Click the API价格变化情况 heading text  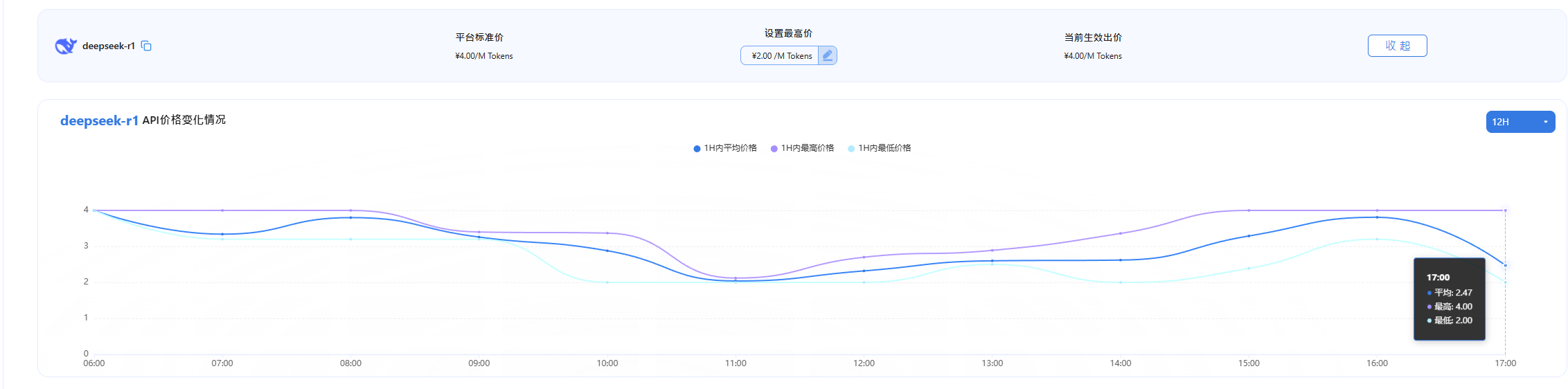(184, 120)
